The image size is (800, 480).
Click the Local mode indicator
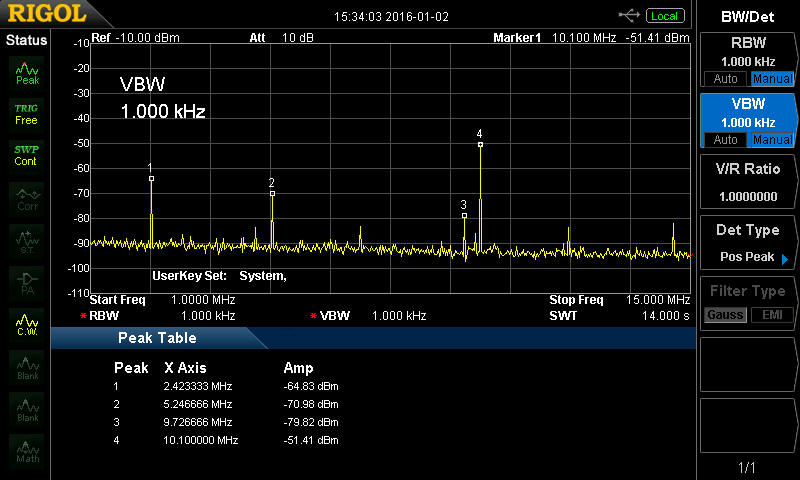point(664,16)
